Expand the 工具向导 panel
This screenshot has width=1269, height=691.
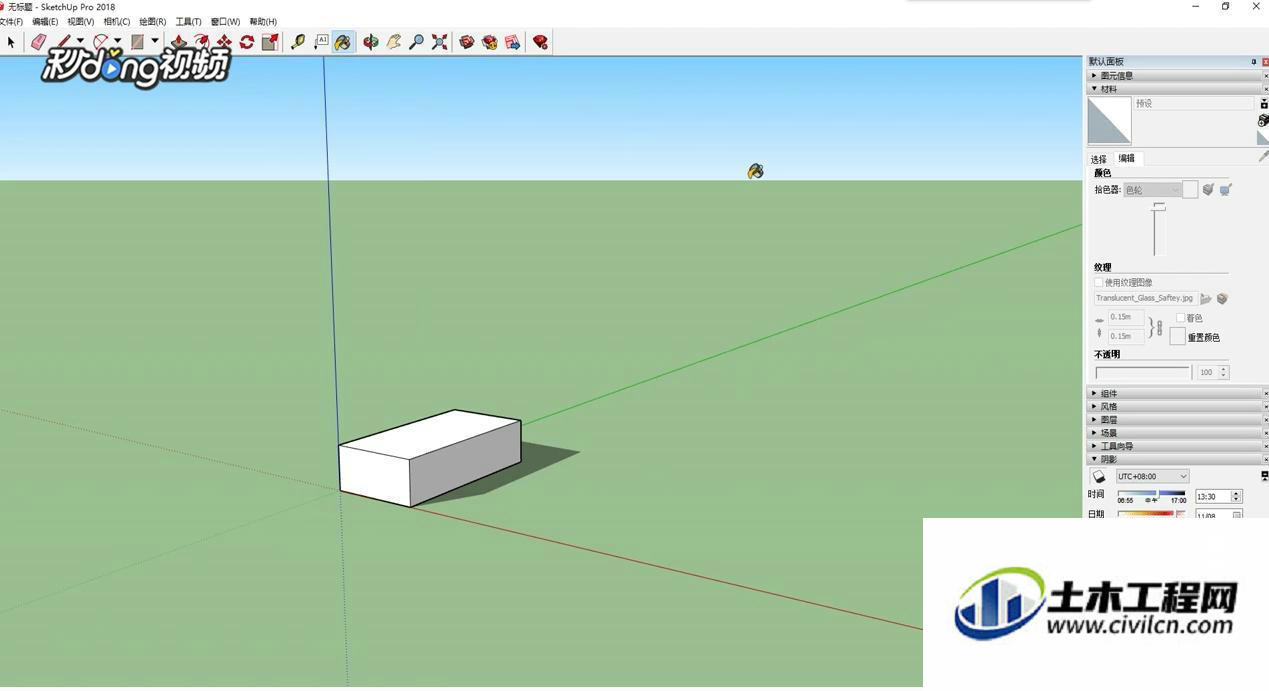tap(1175, 446)
